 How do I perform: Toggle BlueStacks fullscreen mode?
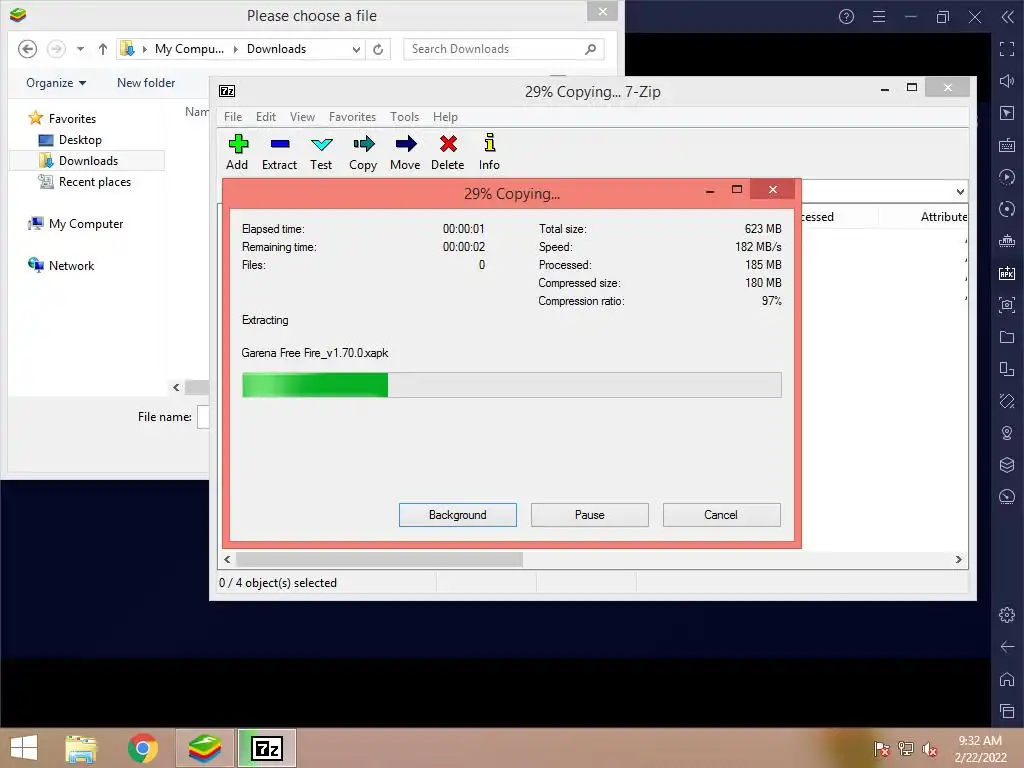point(1007,49)
